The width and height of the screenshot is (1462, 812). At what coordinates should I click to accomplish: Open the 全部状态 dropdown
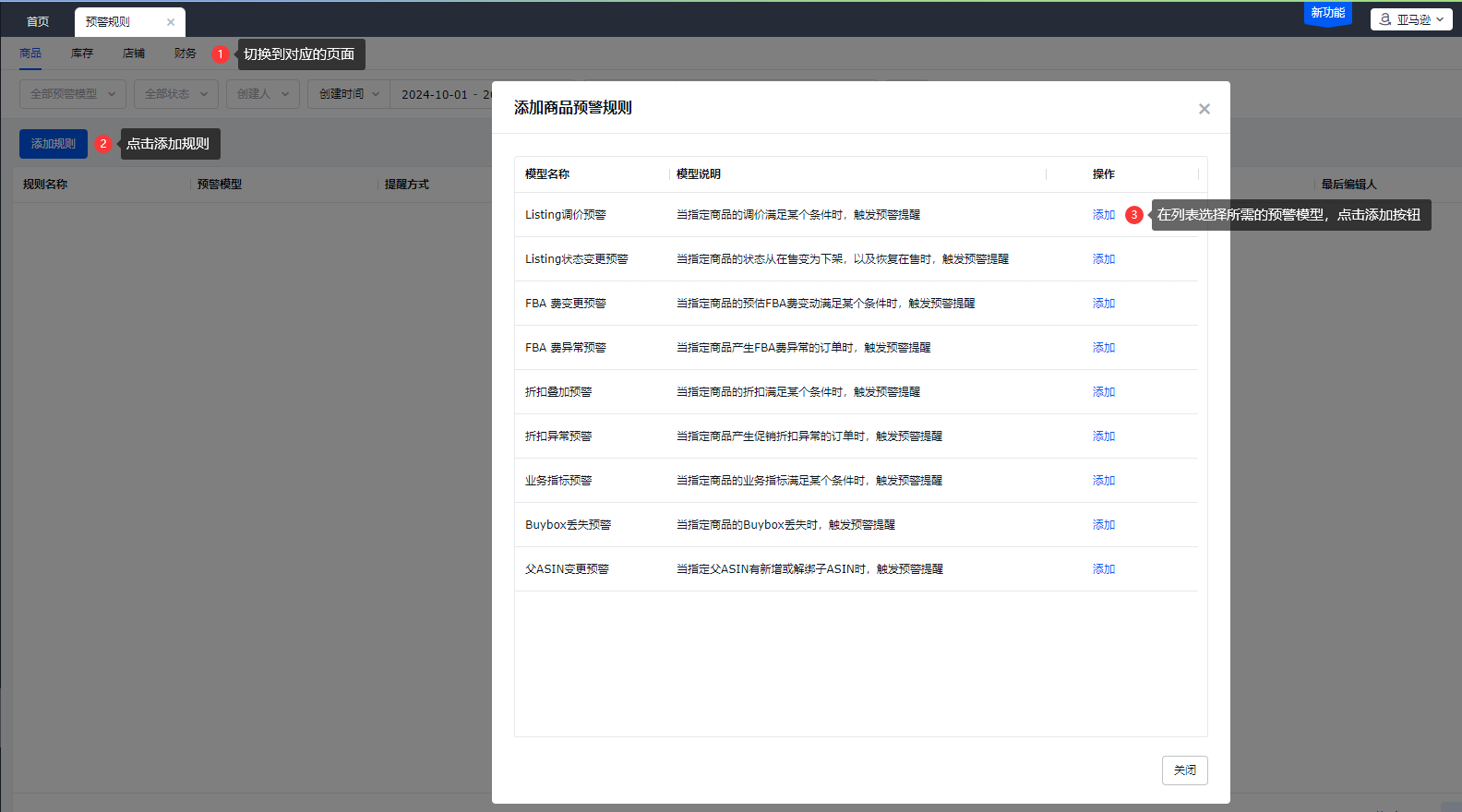pyautogui.click(x=176, y=94)
